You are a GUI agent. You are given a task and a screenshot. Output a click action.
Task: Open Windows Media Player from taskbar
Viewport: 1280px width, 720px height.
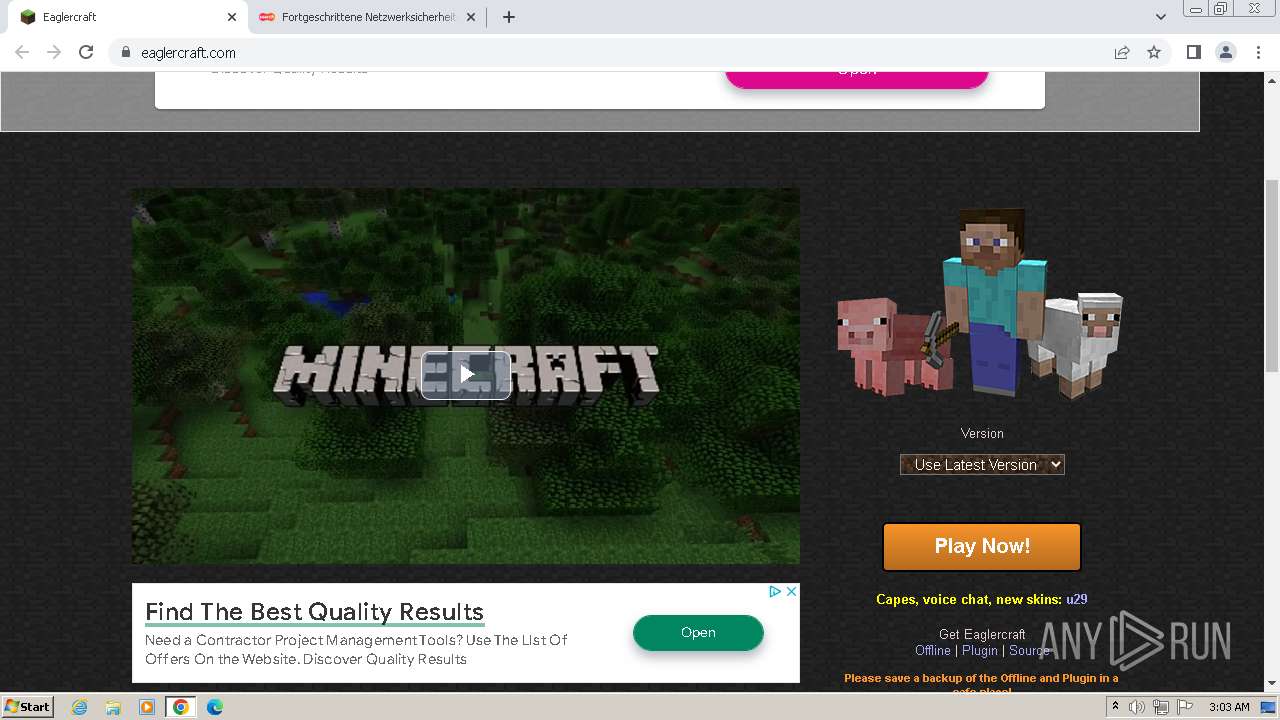tap(147, 707)
